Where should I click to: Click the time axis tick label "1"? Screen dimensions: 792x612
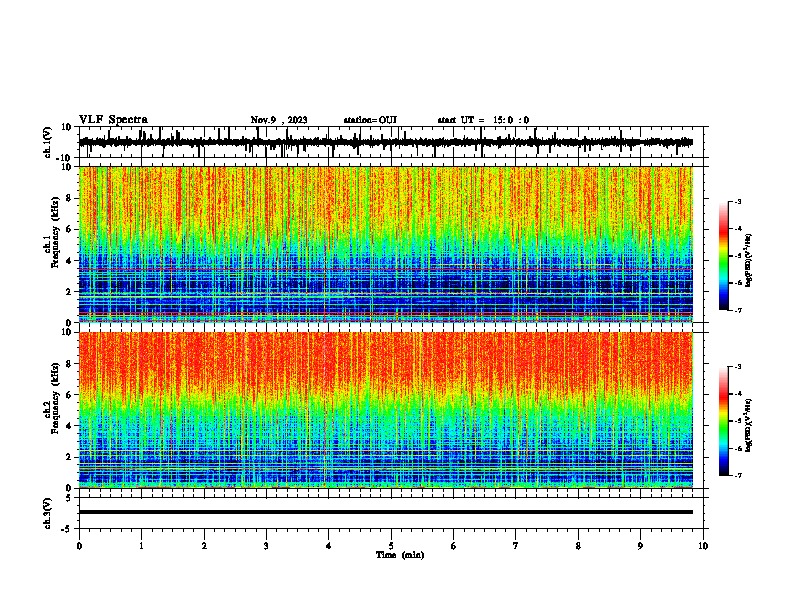coord(141,546)
